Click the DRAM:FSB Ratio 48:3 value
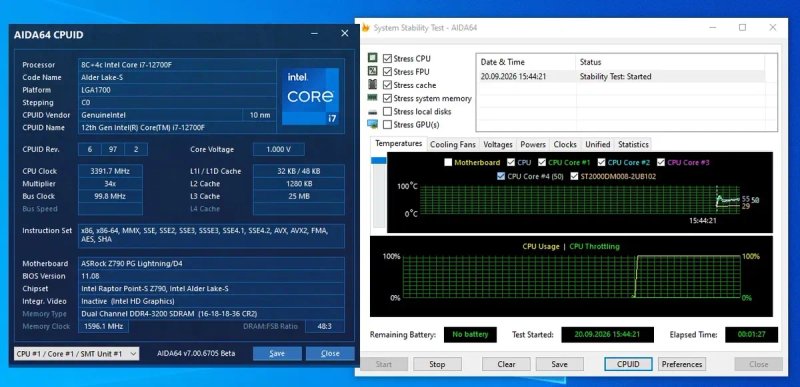The height and width of the screenshot is (387, 800). click(324, 326)
